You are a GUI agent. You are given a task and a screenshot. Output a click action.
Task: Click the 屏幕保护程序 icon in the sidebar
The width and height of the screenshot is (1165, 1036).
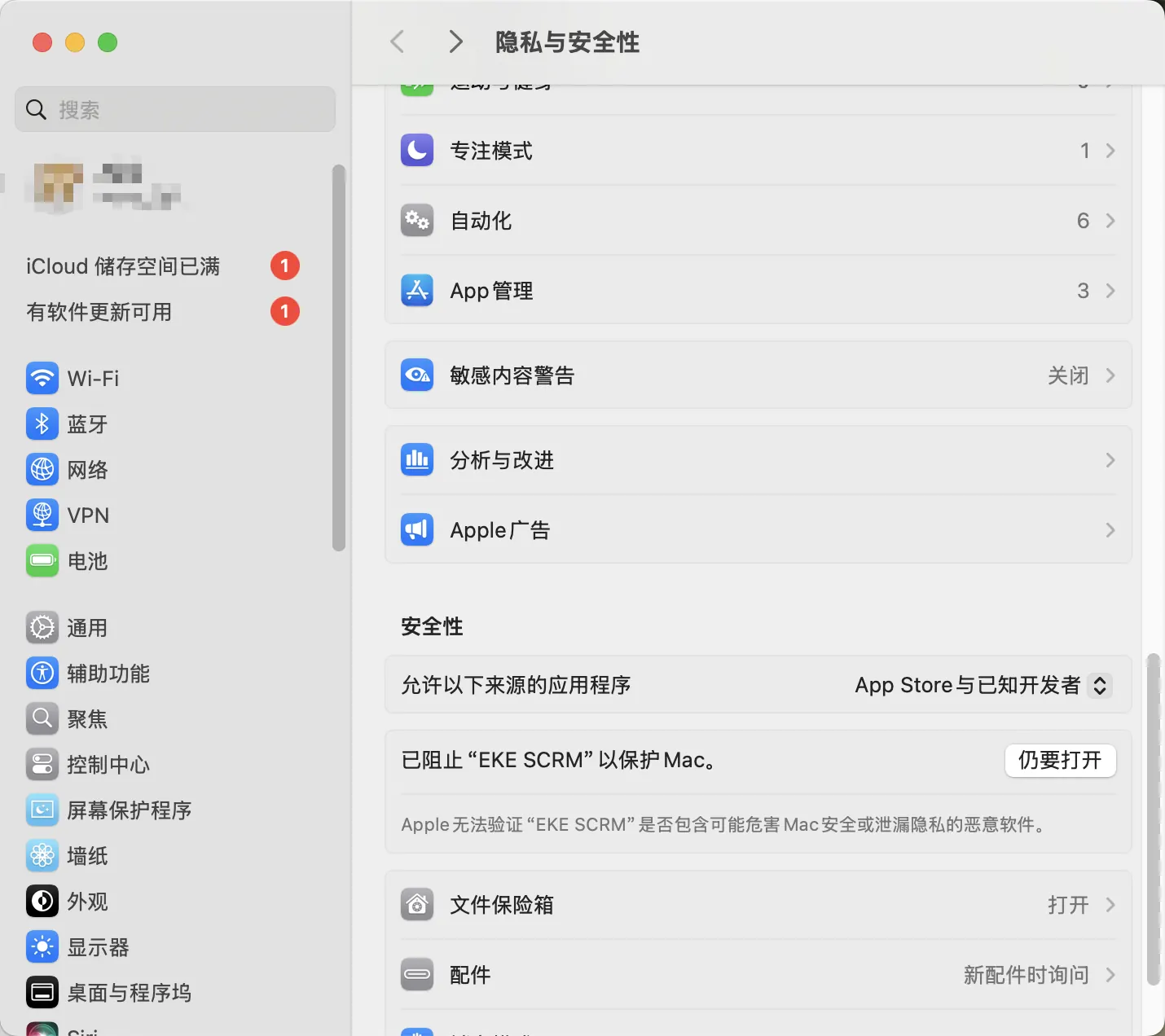coord(42,810)
